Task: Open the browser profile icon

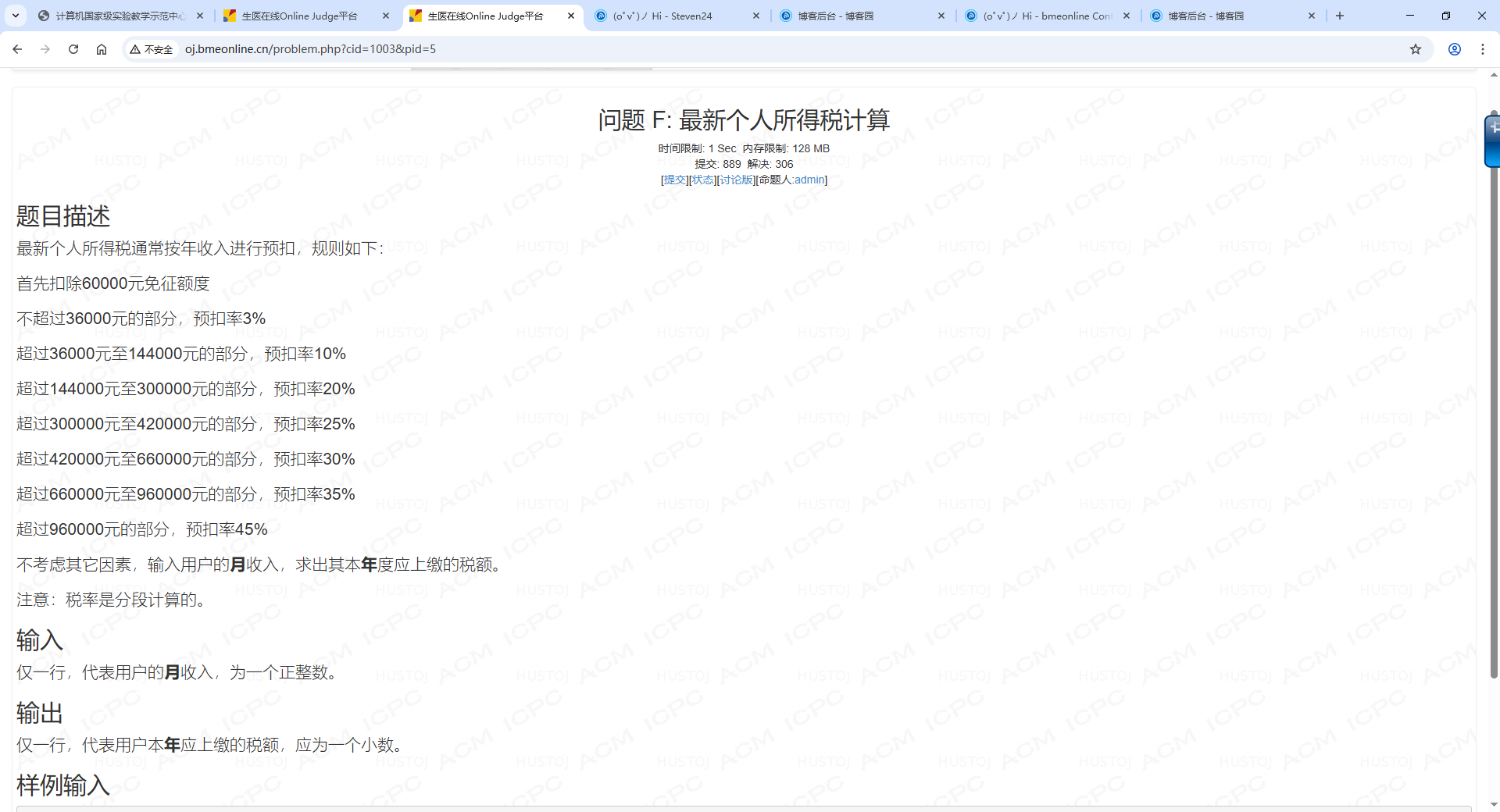Action: (x=1455, y=49)
